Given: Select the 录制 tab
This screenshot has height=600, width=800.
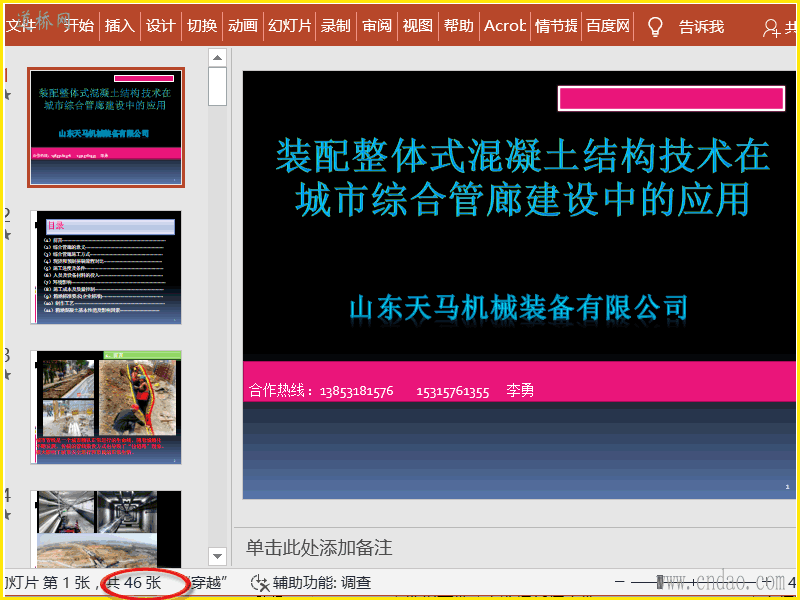Looking at the screenshot, I should [x=336, y=26].
